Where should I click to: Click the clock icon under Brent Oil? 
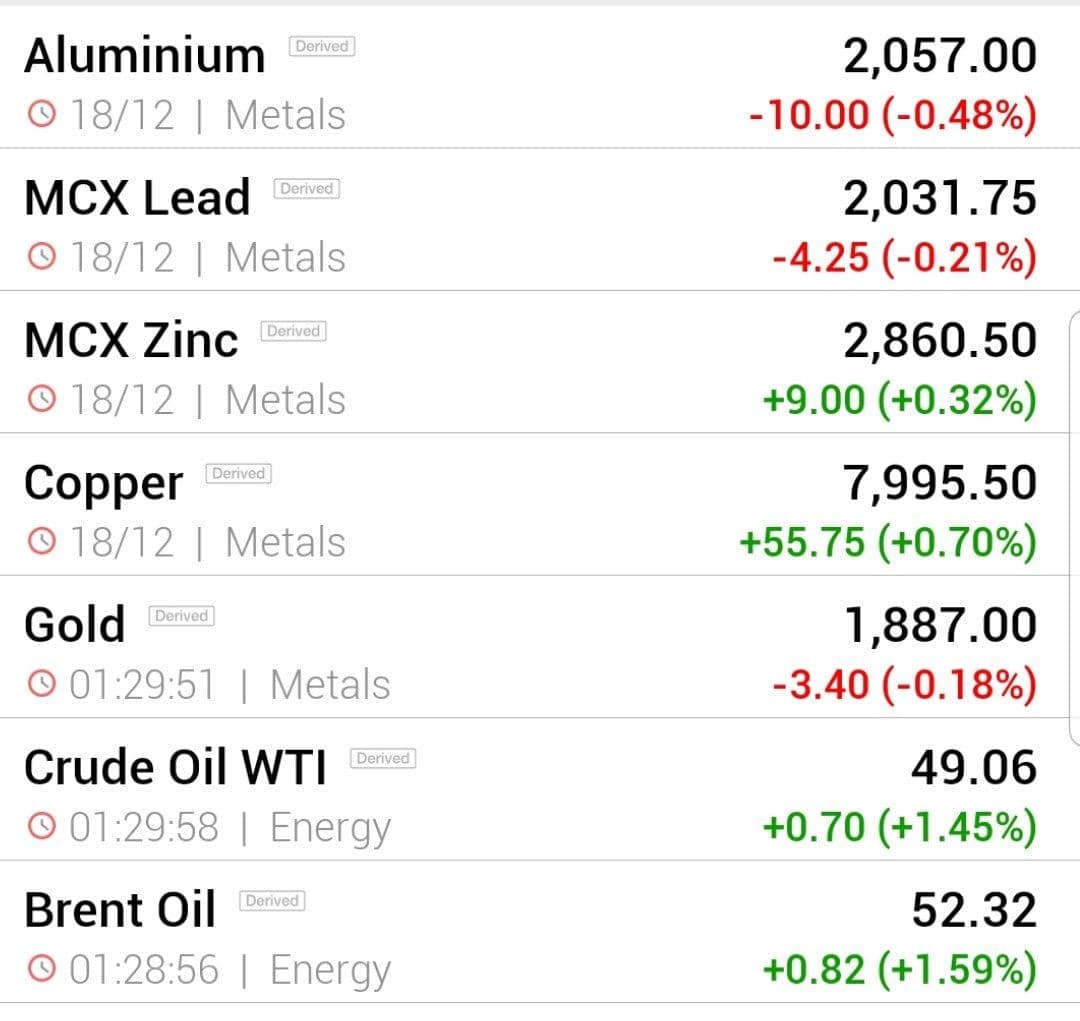pyautogui.click(x=41, y=969)
